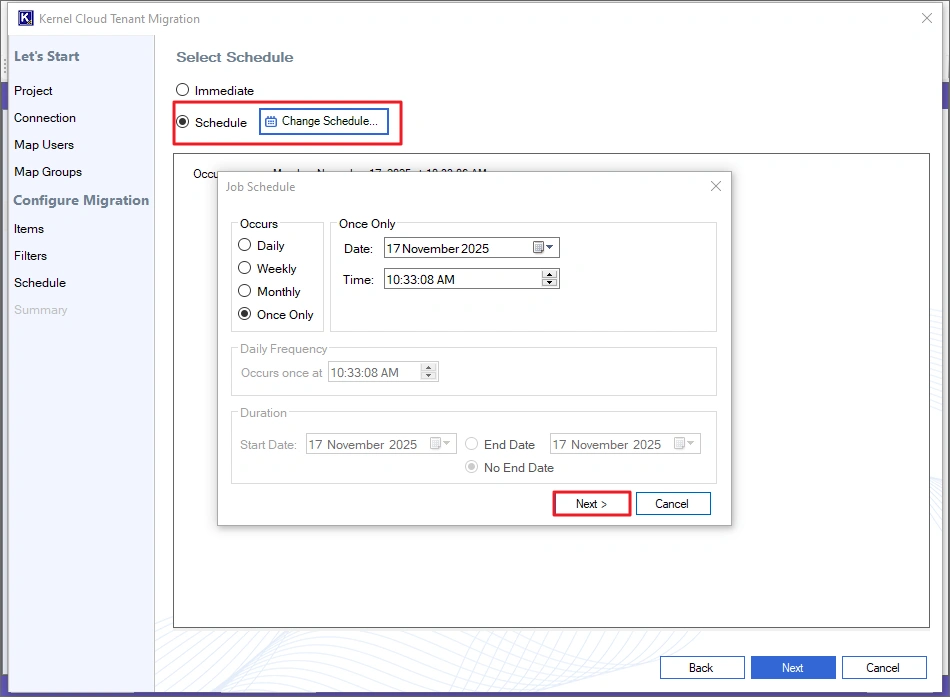Go to the Filters section in the sidebar
This screenshot has height=697, width=950.
click(x=30, y=255)
